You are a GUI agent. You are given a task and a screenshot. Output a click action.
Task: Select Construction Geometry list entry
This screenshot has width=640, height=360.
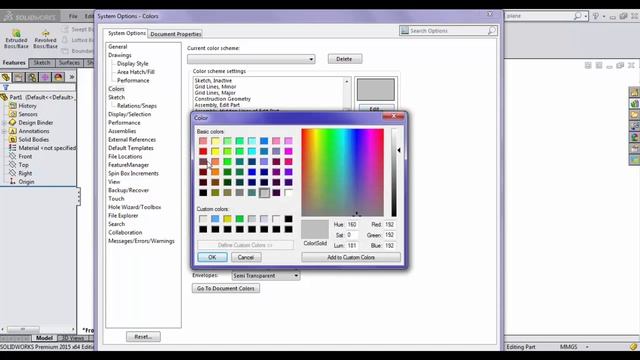222,99
